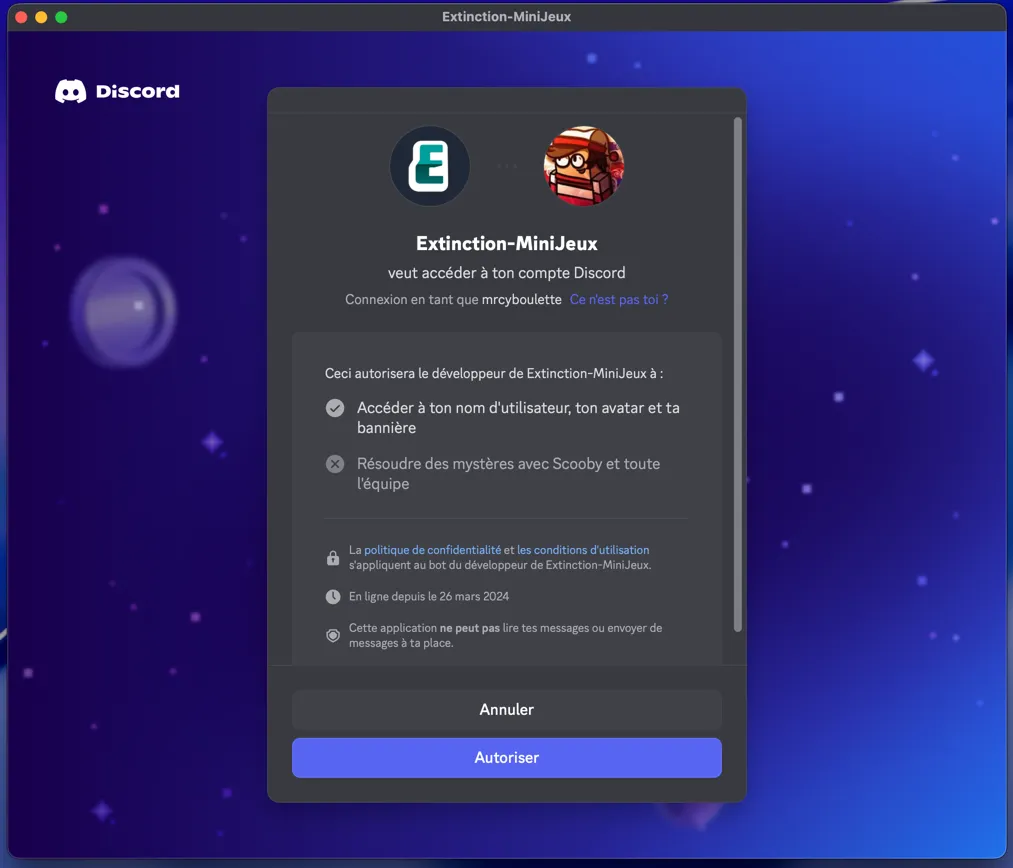Screen dimensions: 1013x868
Task: Click the green checkmark permission icon
Action: pos(335,408)
